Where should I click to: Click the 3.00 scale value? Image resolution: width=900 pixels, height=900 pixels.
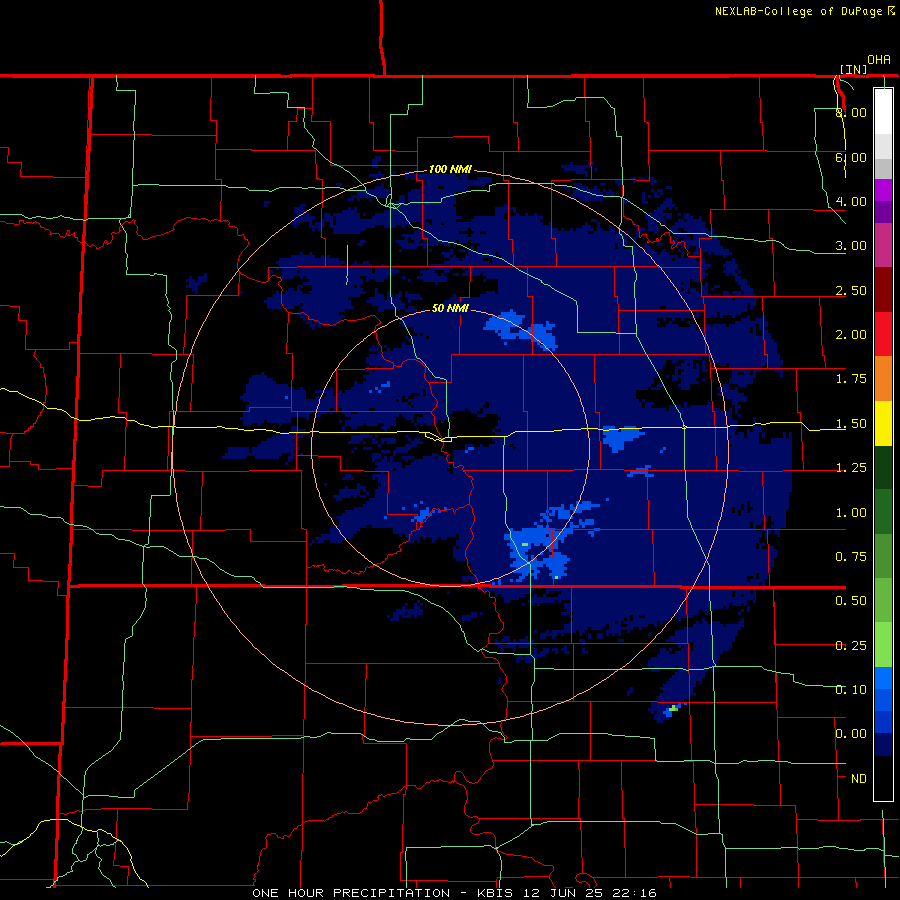pos(851,246)
